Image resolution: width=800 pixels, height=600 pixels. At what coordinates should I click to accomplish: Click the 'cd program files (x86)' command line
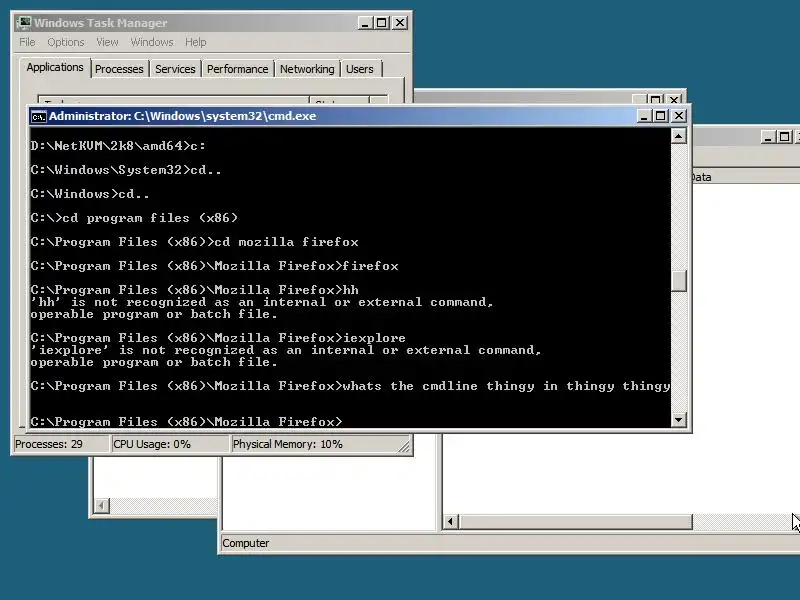pyautogui.click(x=134, y=218)
